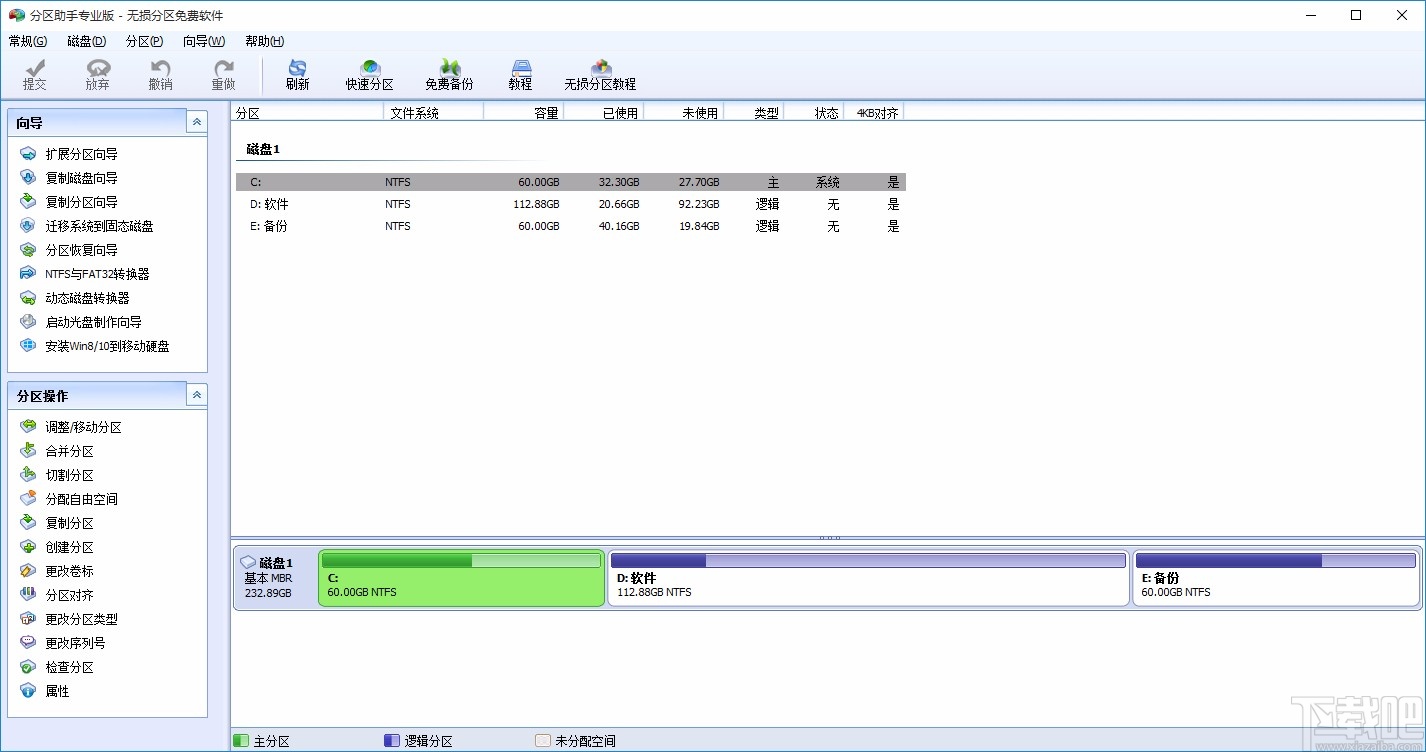Open the 快速分区 quick partition tool

click(x=369, y=75)
